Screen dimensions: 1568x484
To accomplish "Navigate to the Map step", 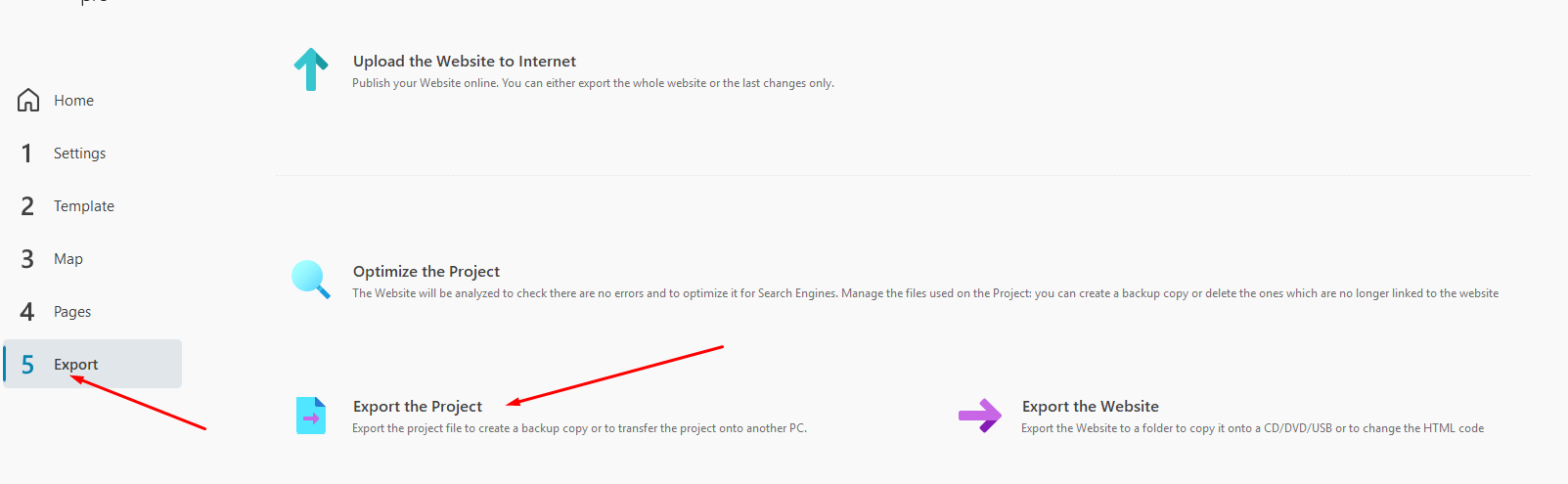I will pos(68,259).
